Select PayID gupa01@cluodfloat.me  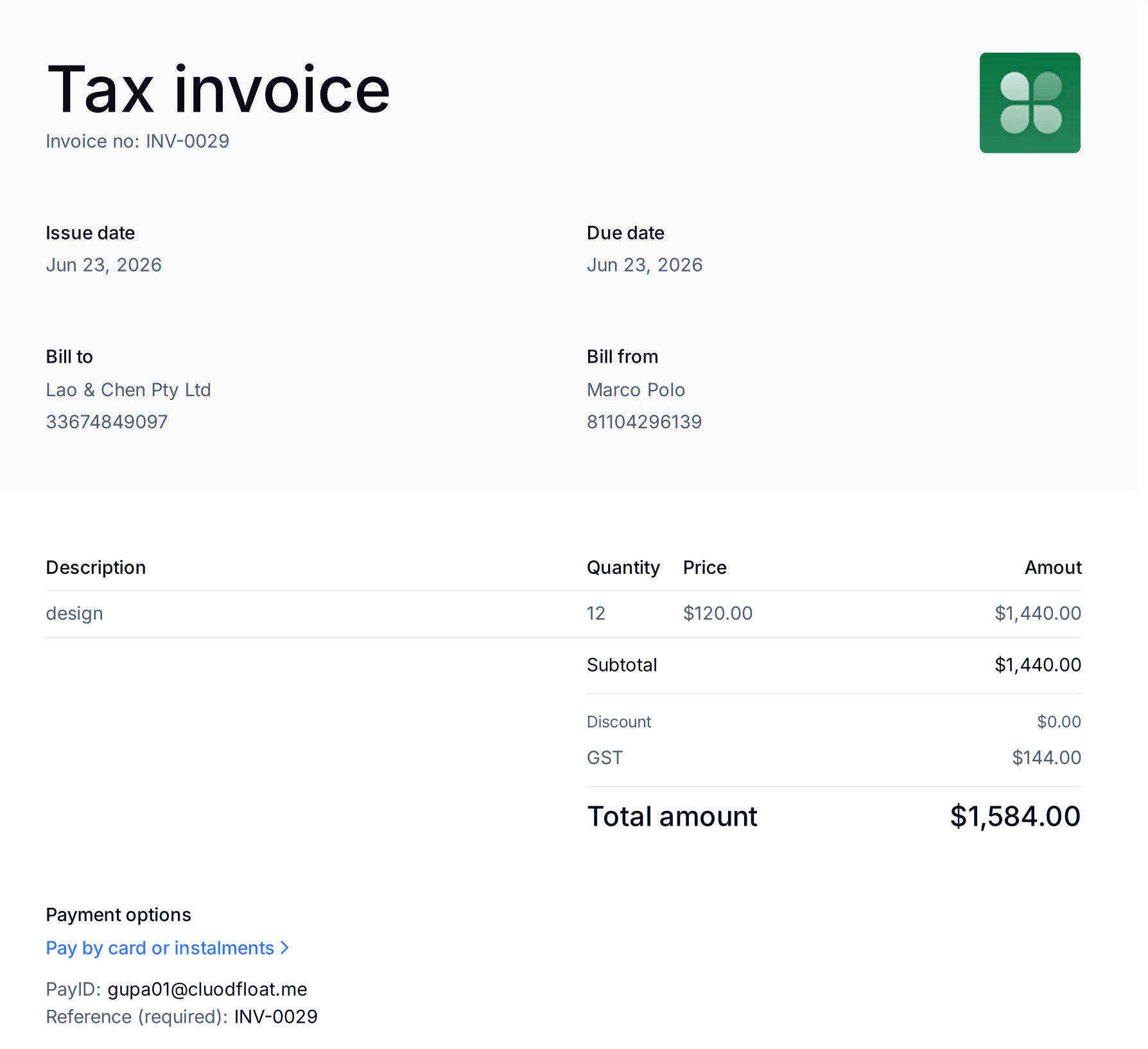207,990
